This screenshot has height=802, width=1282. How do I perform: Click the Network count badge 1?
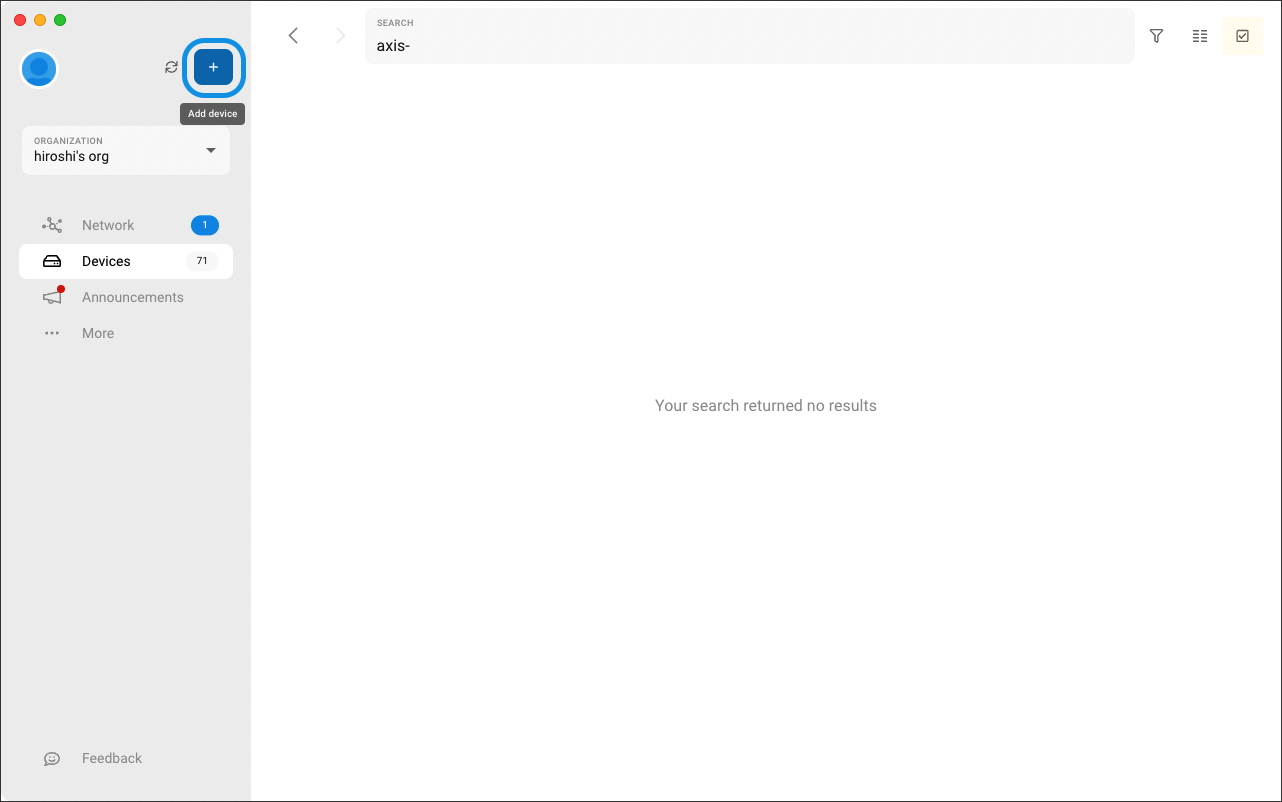click(205, 225)
